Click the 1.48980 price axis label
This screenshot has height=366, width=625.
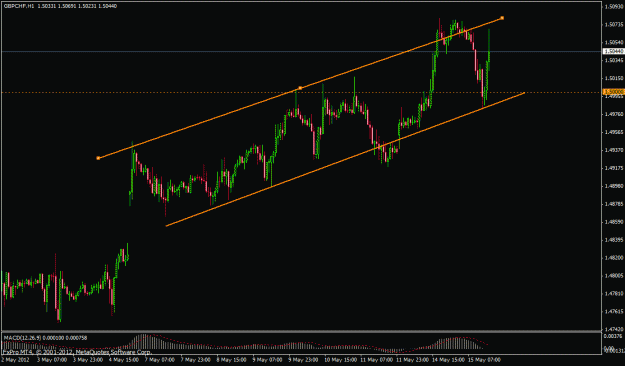[614, 186]
